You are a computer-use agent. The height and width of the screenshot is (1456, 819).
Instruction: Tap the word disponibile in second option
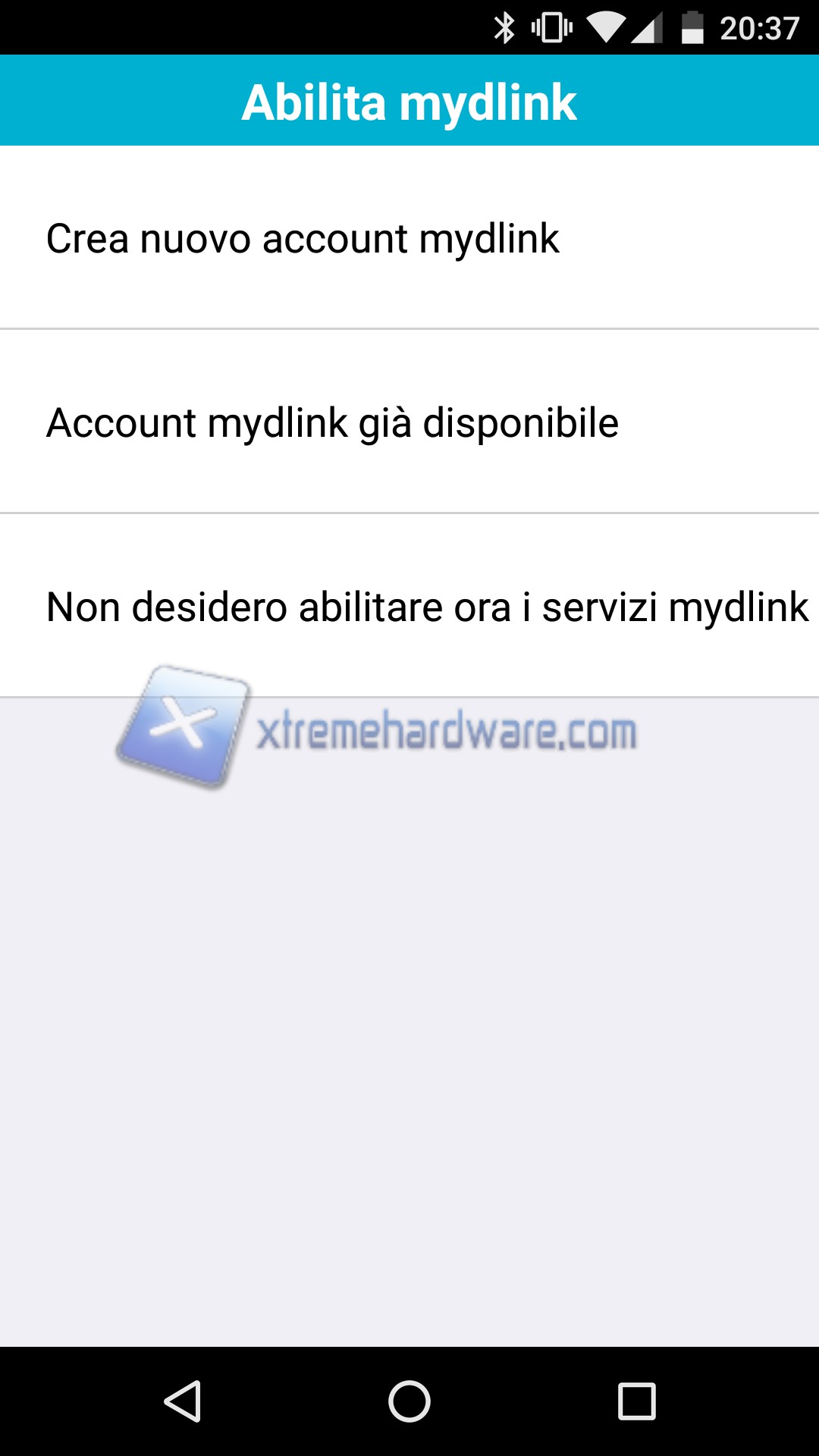(520, 422)
